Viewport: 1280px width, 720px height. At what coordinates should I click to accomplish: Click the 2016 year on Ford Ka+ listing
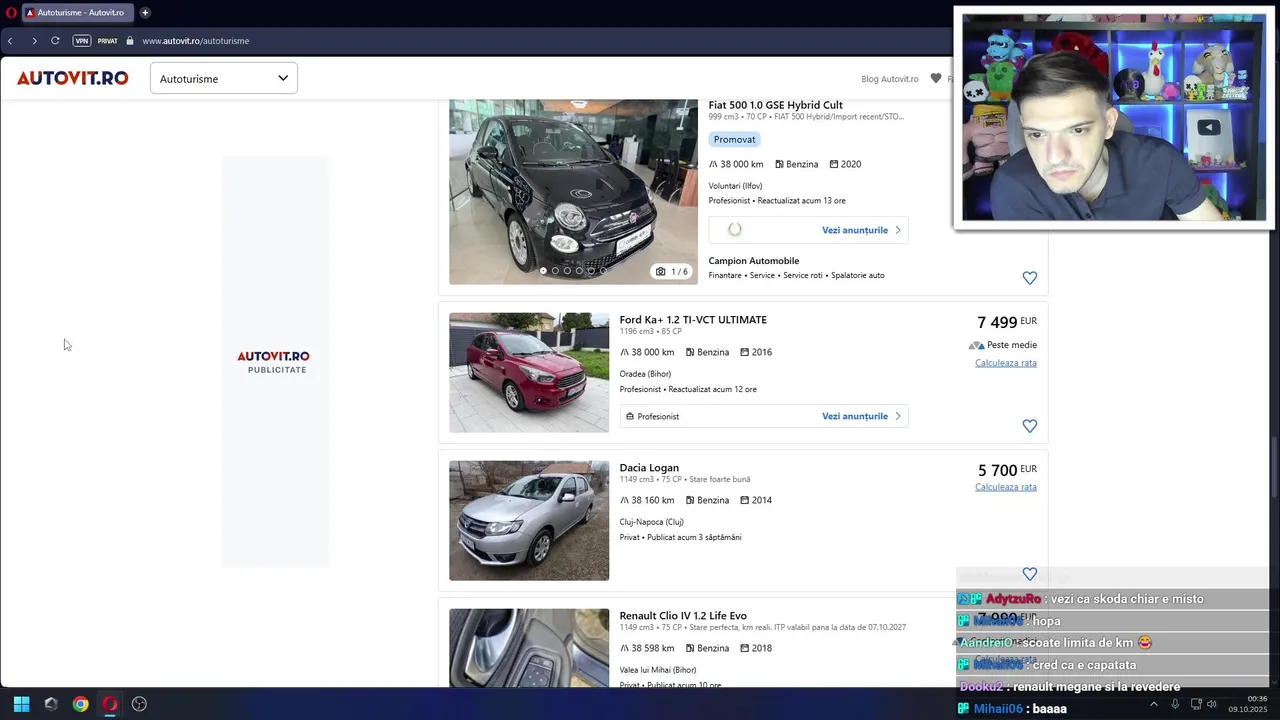pos(756,352)
